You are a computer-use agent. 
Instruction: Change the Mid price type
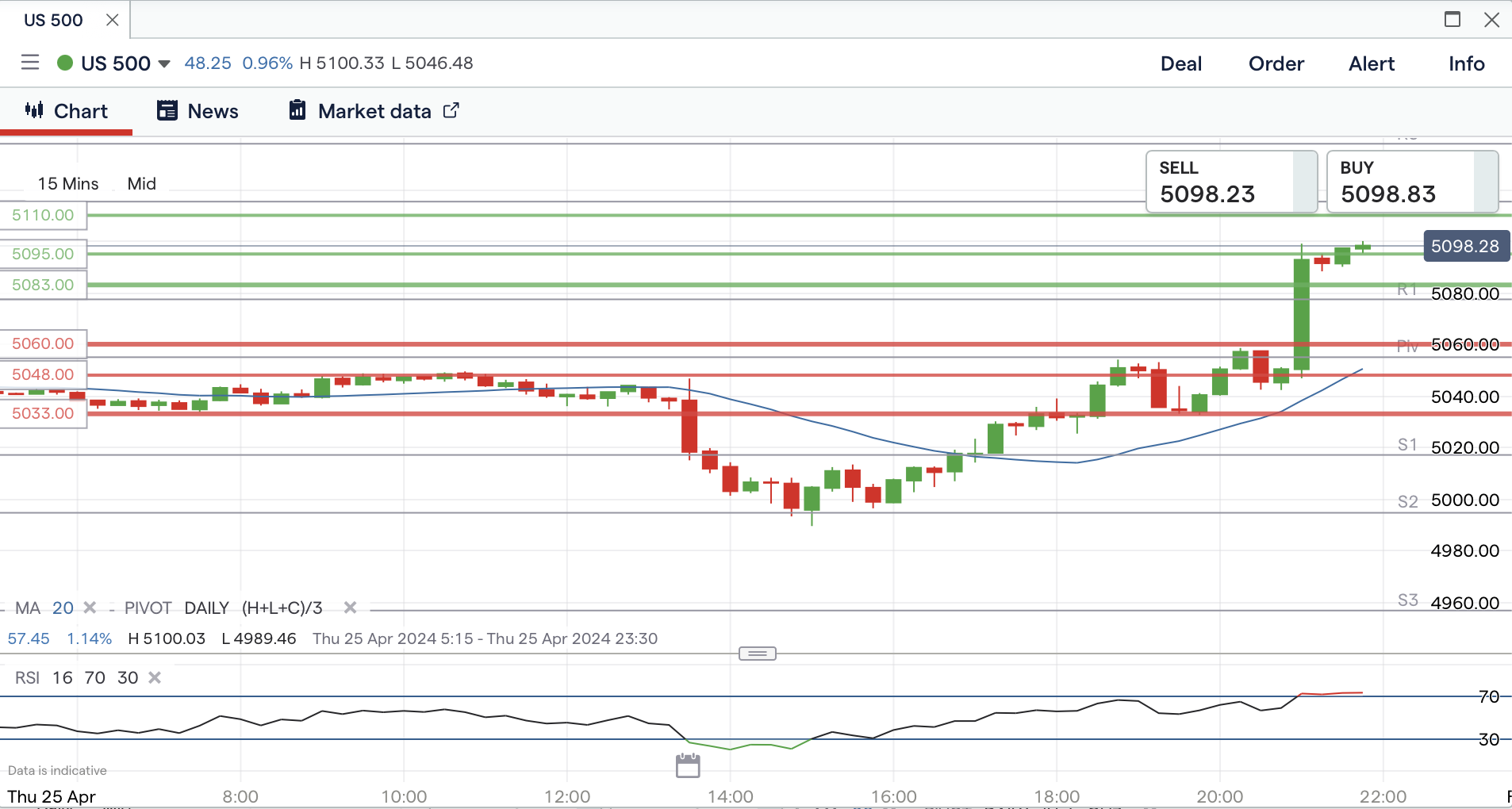142,184
